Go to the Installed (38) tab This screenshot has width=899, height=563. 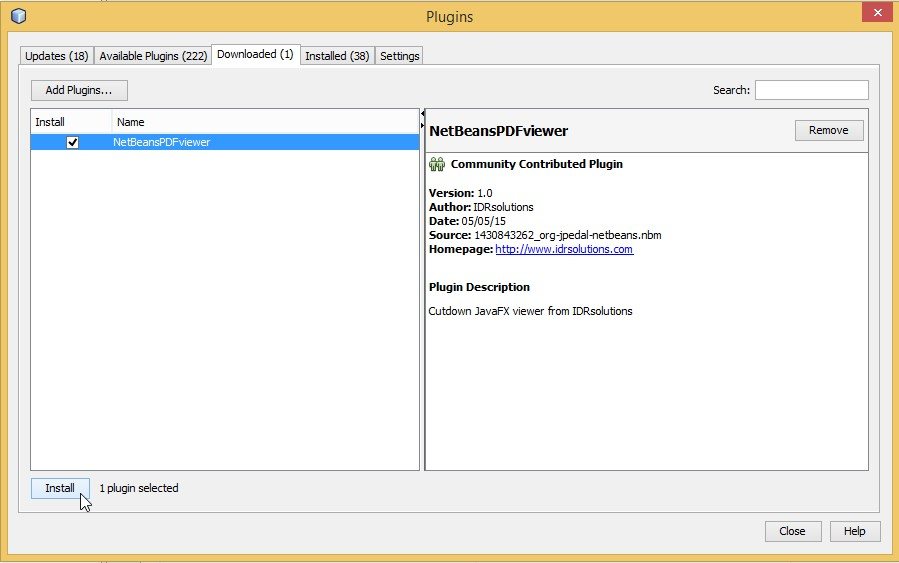(337, 56)
